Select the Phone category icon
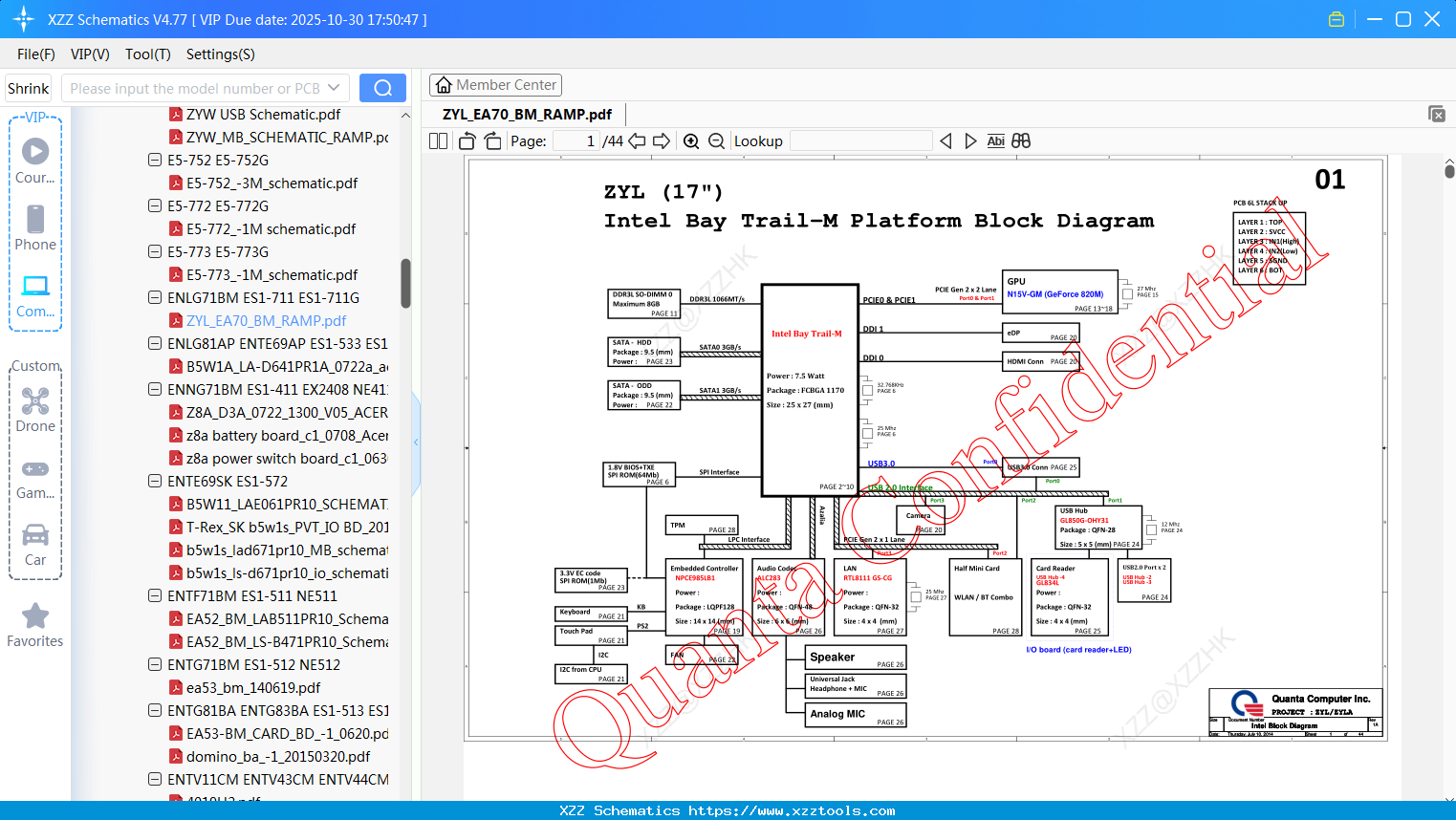This screenshot has height=820, width=1456. [35, 227]
